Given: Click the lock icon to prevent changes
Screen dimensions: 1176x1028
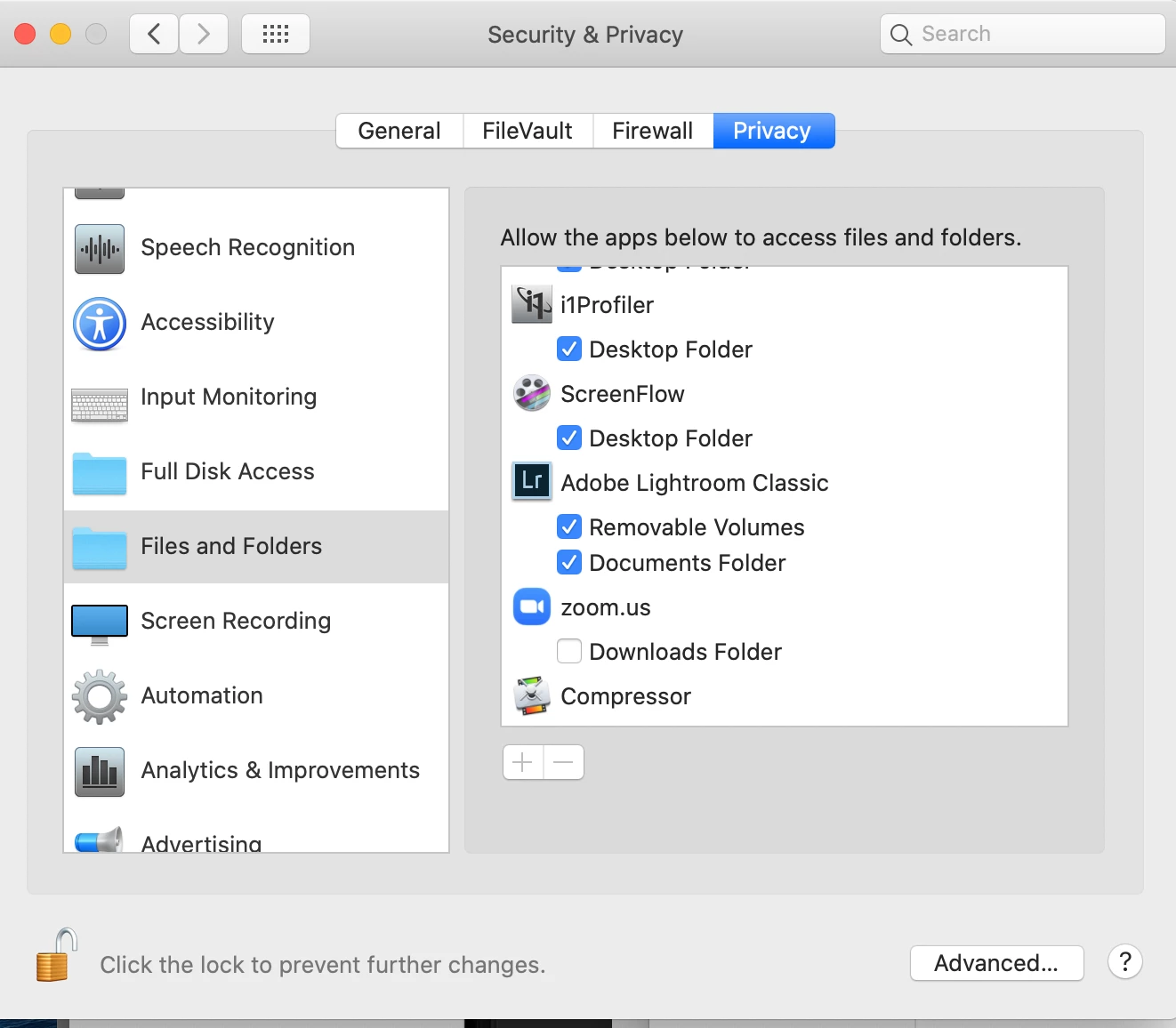Looking at the screenshot, I should coord(56,956).
